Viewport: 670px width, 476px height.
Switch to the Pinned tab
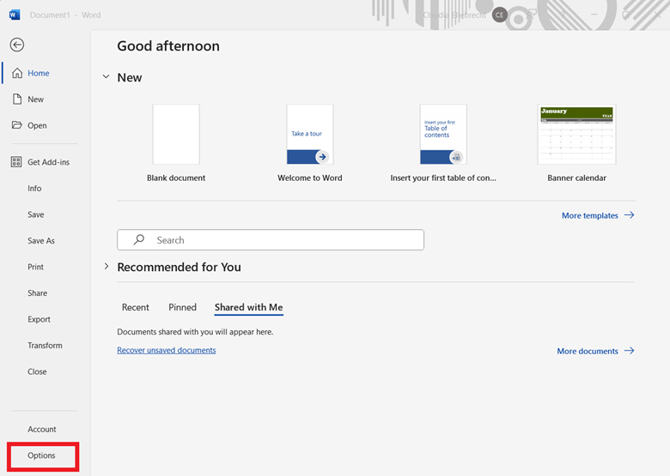point(182,307)
